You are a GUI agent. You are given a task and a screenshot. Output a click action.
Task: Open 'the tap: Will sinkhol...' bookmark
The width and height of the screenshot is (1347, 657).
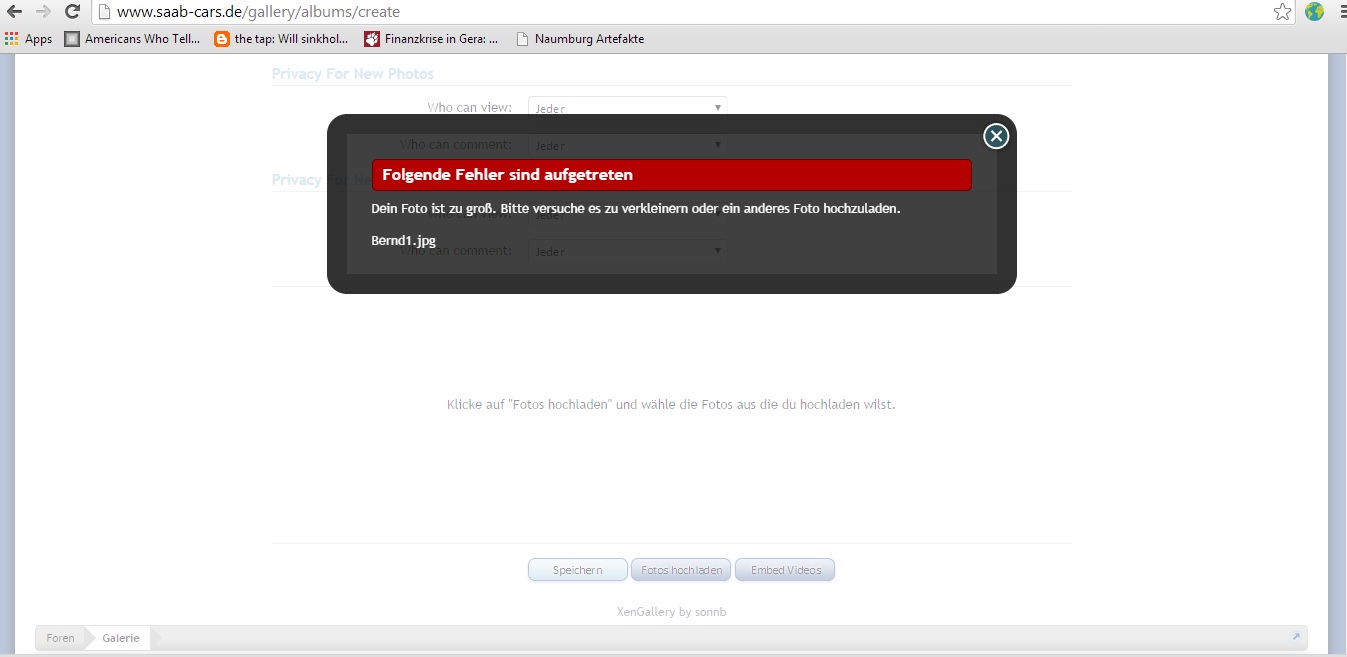(282, 39)
